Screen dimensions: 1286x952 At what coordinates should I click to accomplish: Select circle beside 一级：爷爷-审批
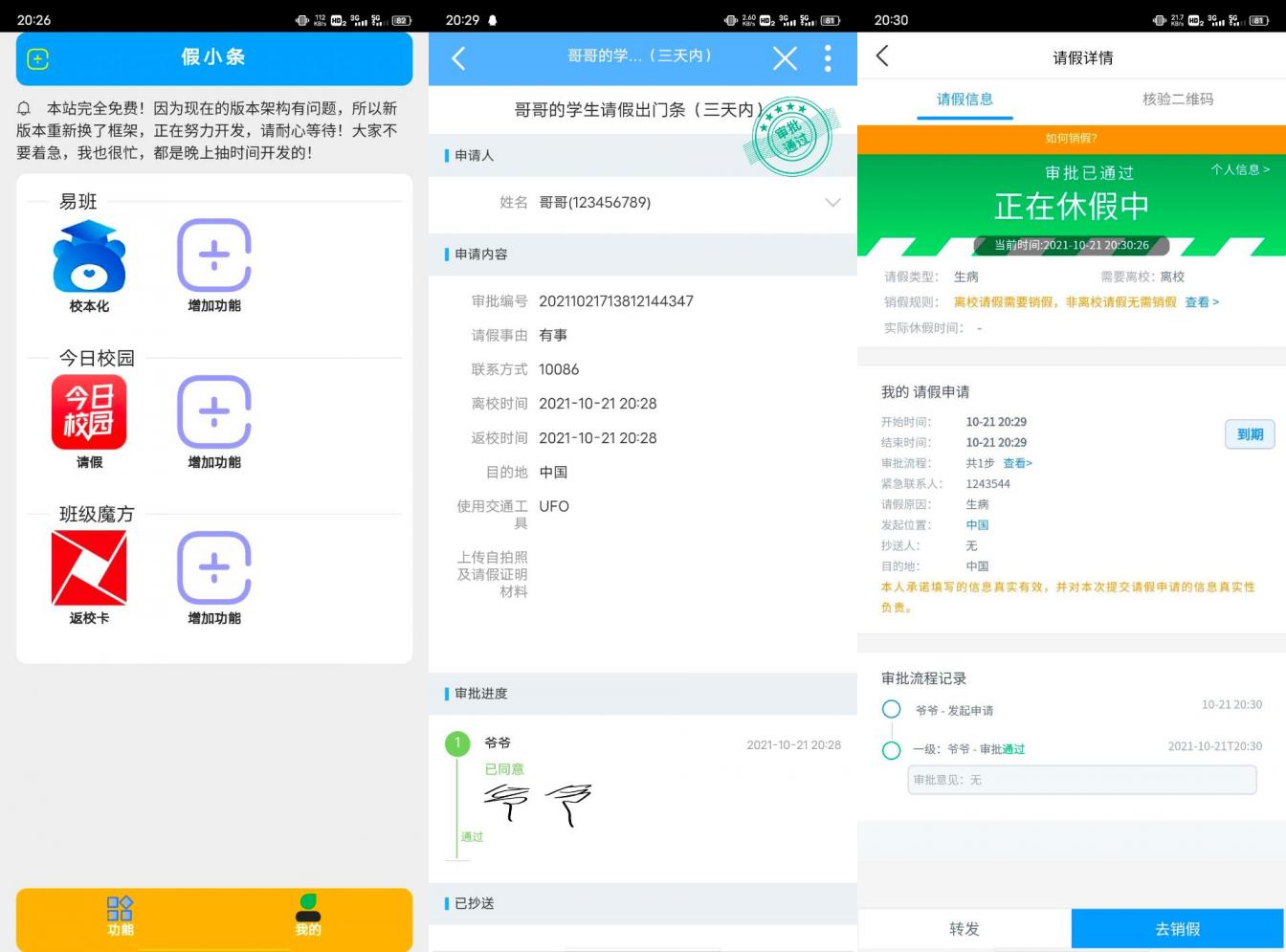pos(891,750)
